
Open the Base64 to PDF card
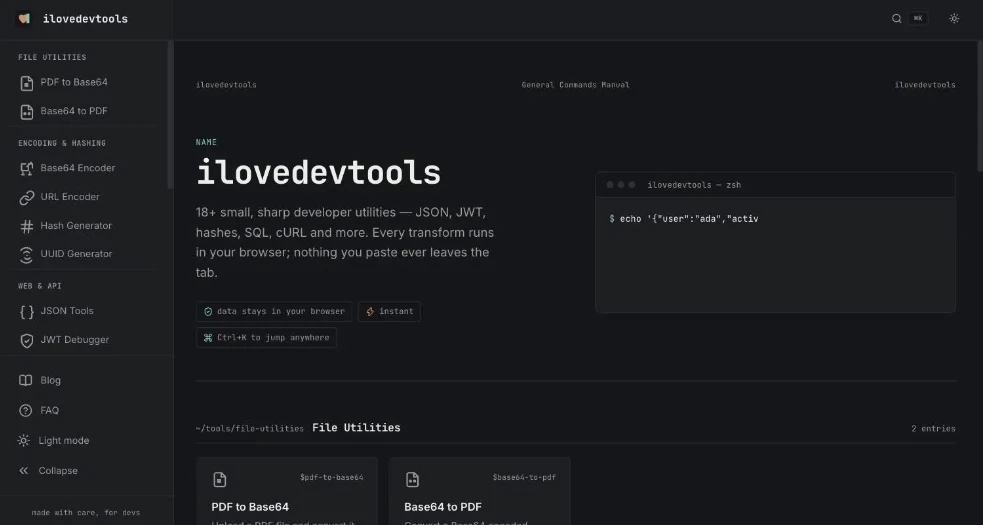479,491
